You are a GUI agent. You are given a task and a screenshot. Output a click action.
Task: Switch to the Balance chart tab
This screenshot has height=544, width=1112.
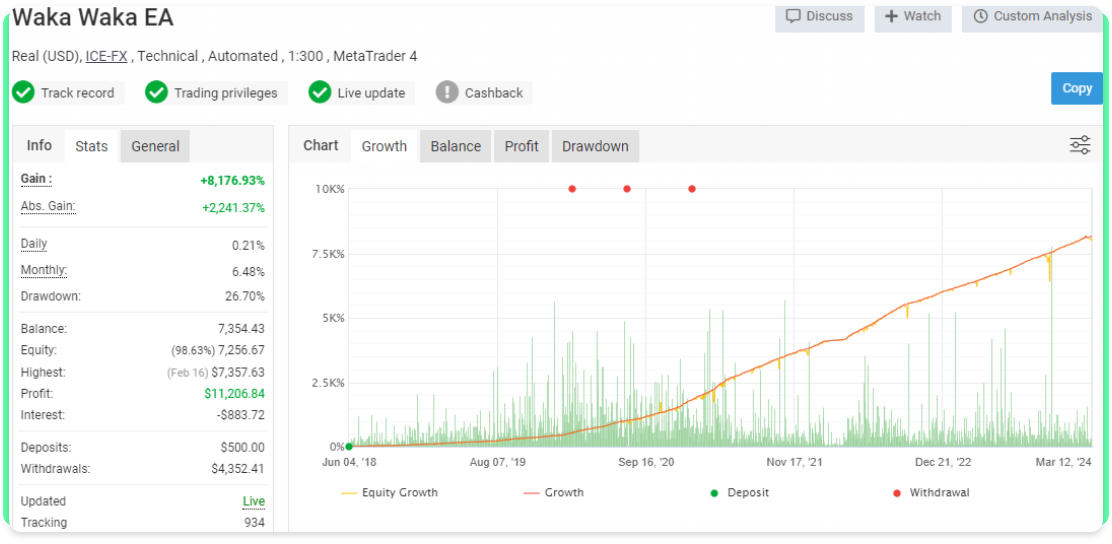[455, 146]
